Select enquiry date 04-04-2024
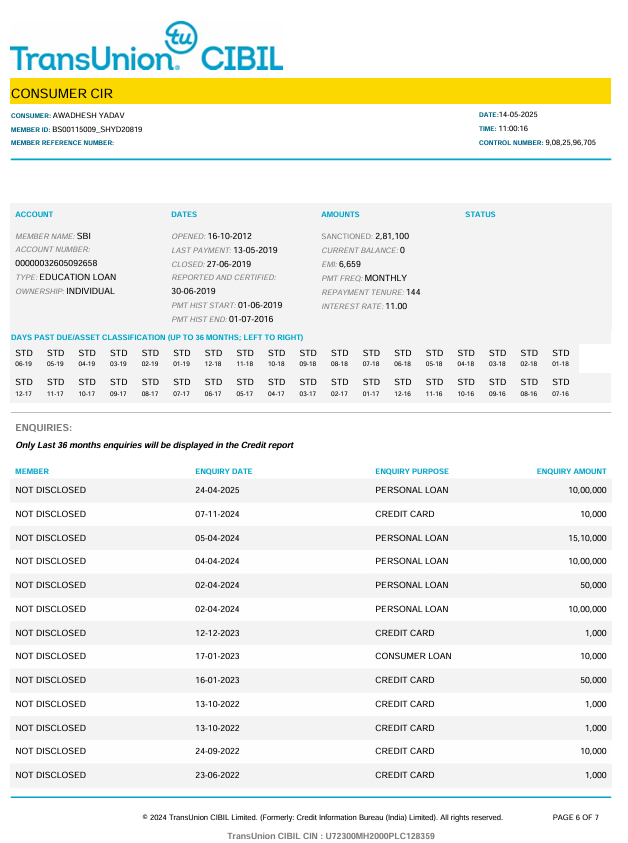Screen dimensions: 628x843 pyautogui.click(x=217, y=561)
